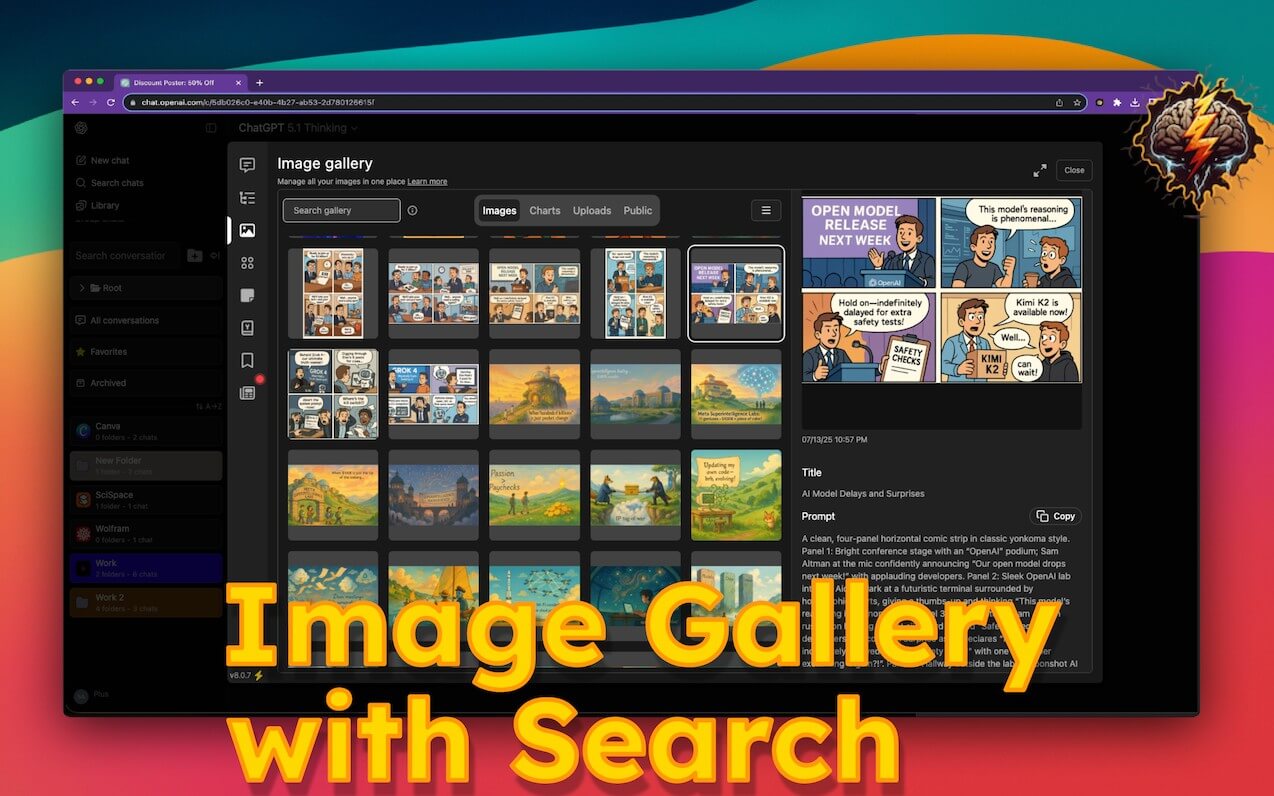This screenshot has height=796, width=1274.
Task: Click the Search conversation field
Action: [124, 255]
